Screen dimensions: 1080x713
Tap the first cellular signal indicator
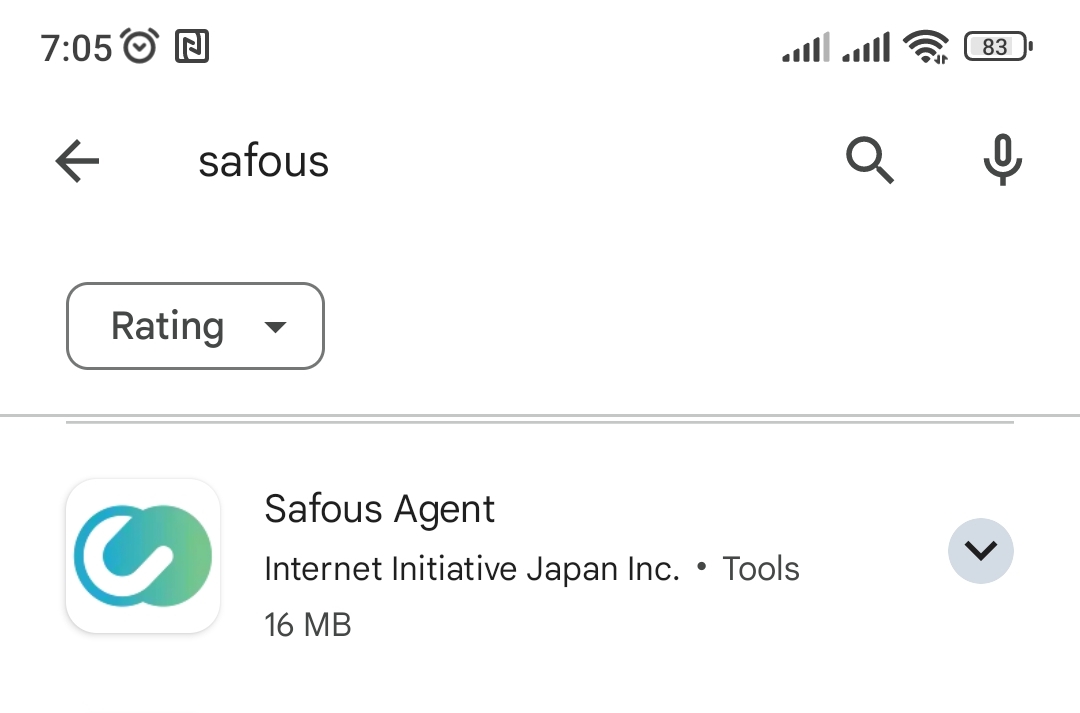805,47
